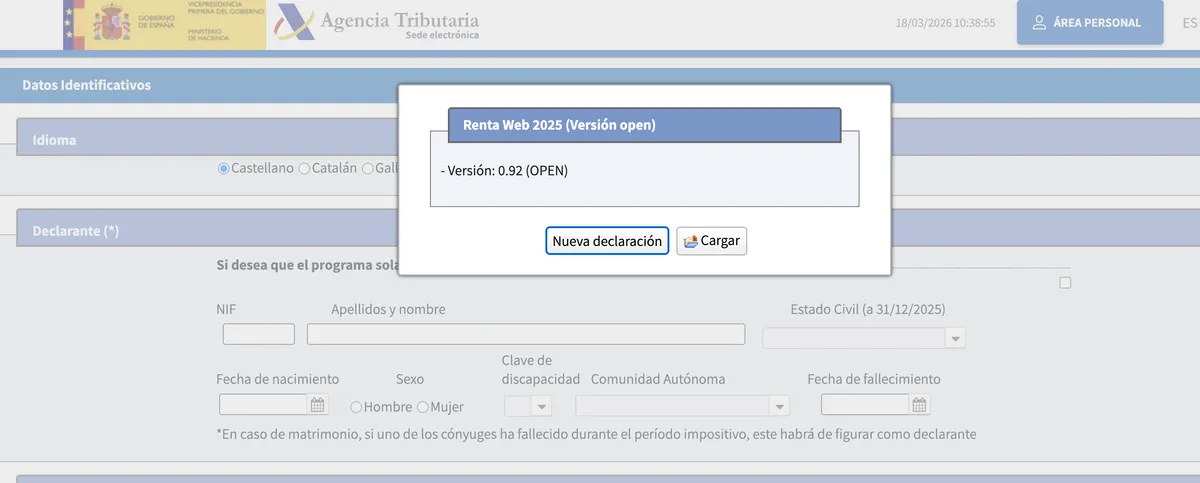This screenshot has height=483, width=1200.
Task: Select Mujer for Sexo
Action: (423, 407)
